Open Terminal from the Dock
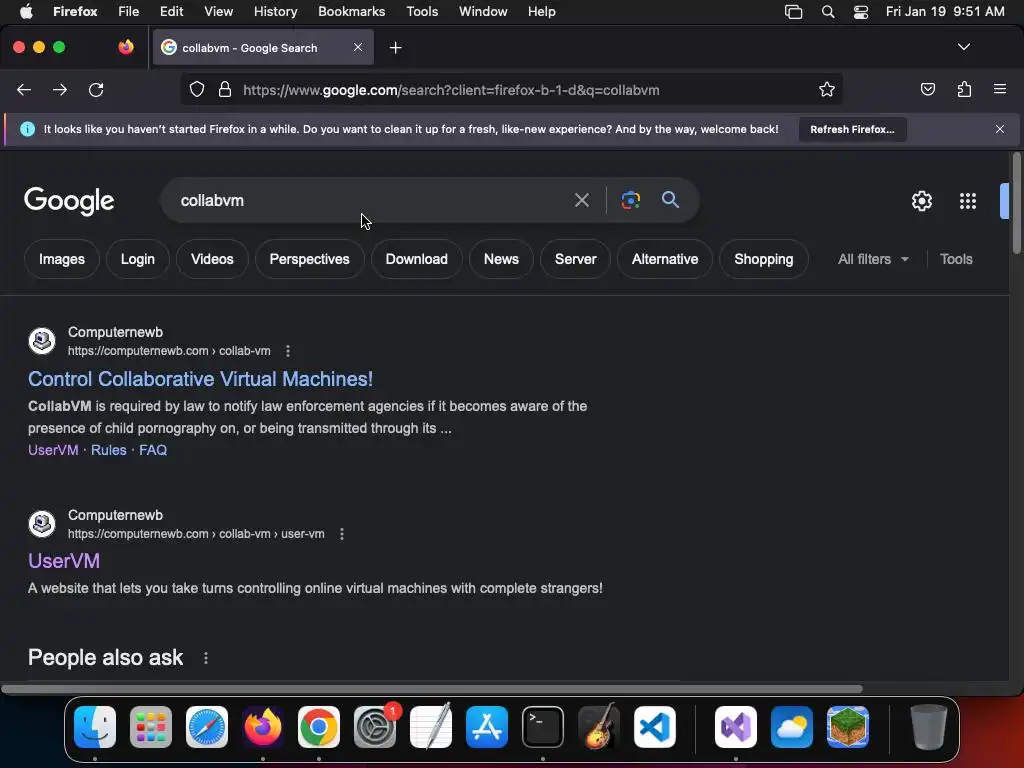The height and width of the screenshot is (768, 1024). click(x=543, y=727)
